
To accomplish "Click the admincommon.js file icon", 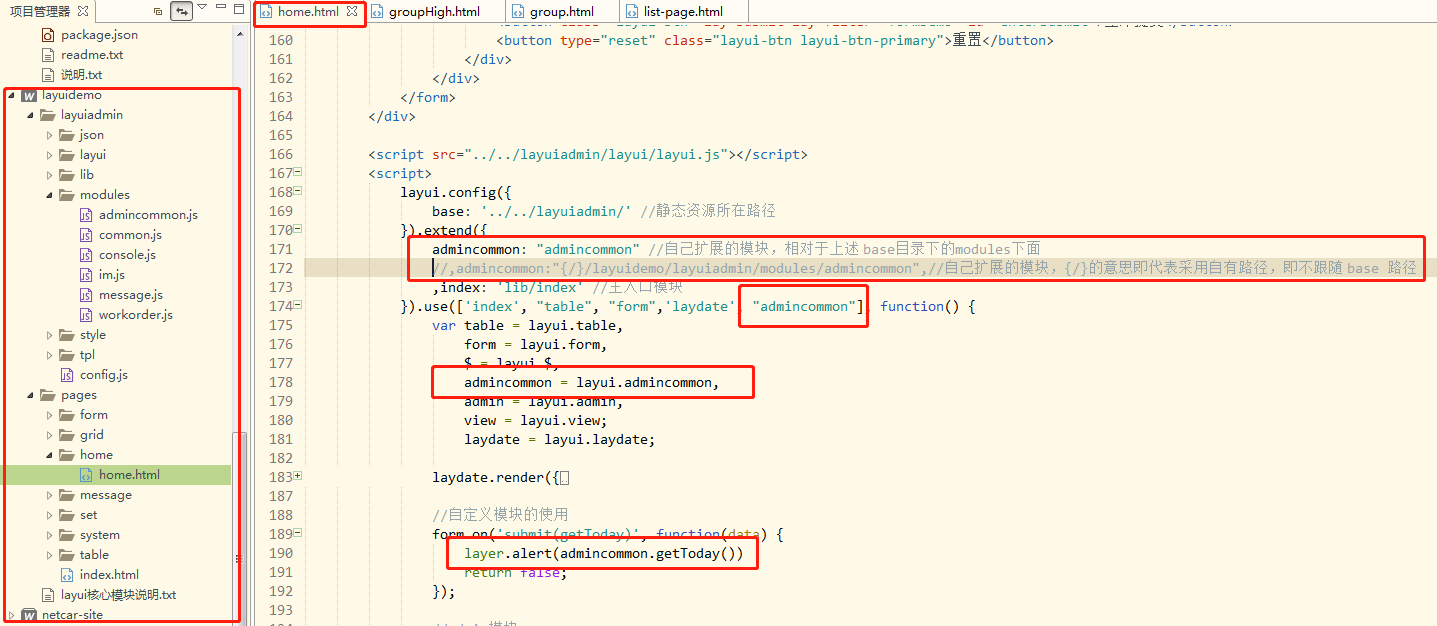I will click(87, 215).
